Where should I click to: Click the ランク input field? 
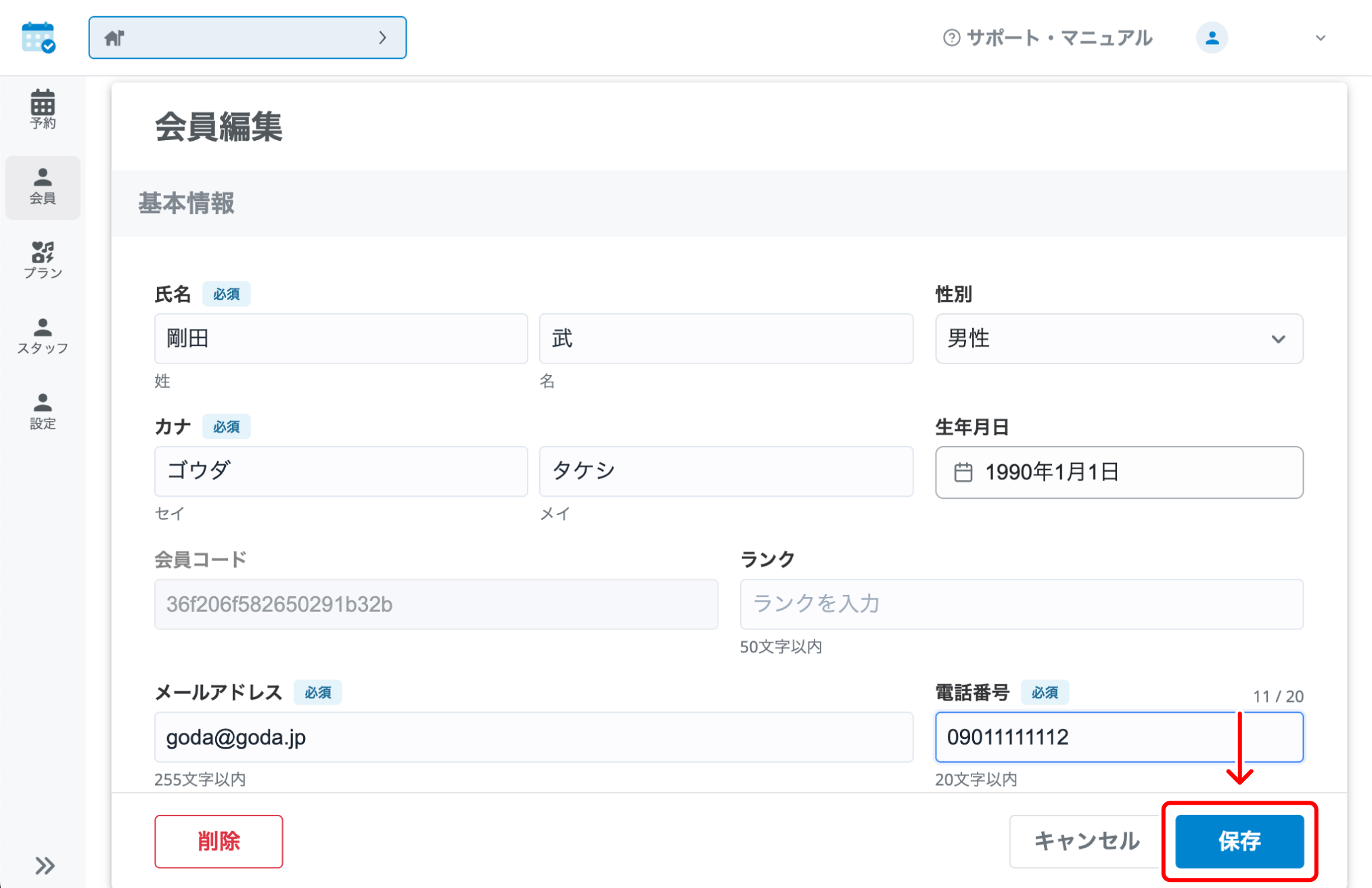tap(1022, 604)
